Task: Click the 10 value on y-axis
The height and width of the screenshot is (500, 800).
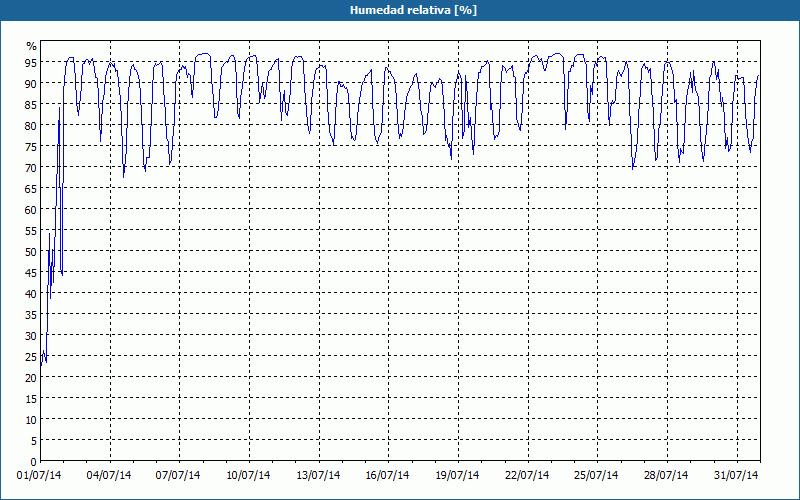Action: [31, 420]
